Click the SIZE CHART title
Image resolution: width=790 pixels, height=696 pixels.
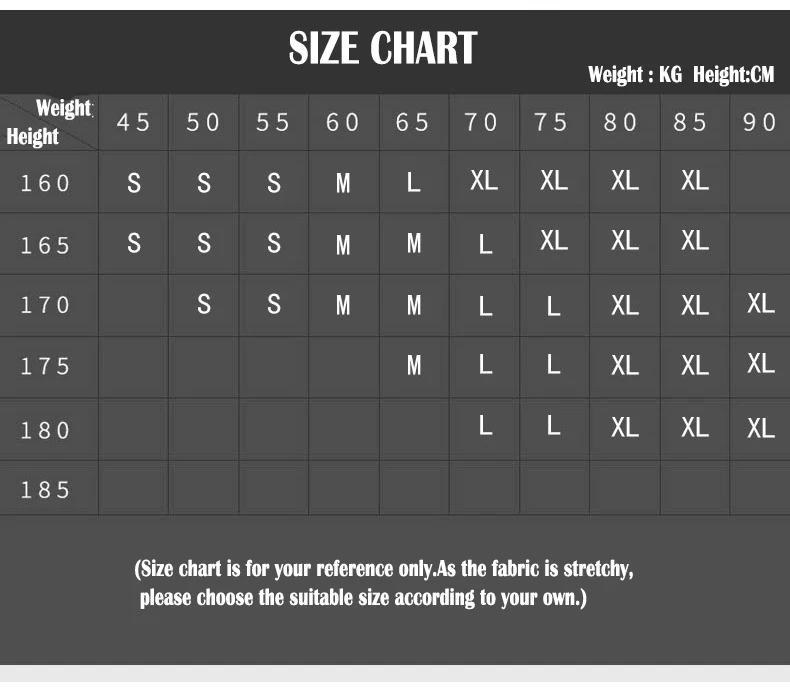point(383,48)
